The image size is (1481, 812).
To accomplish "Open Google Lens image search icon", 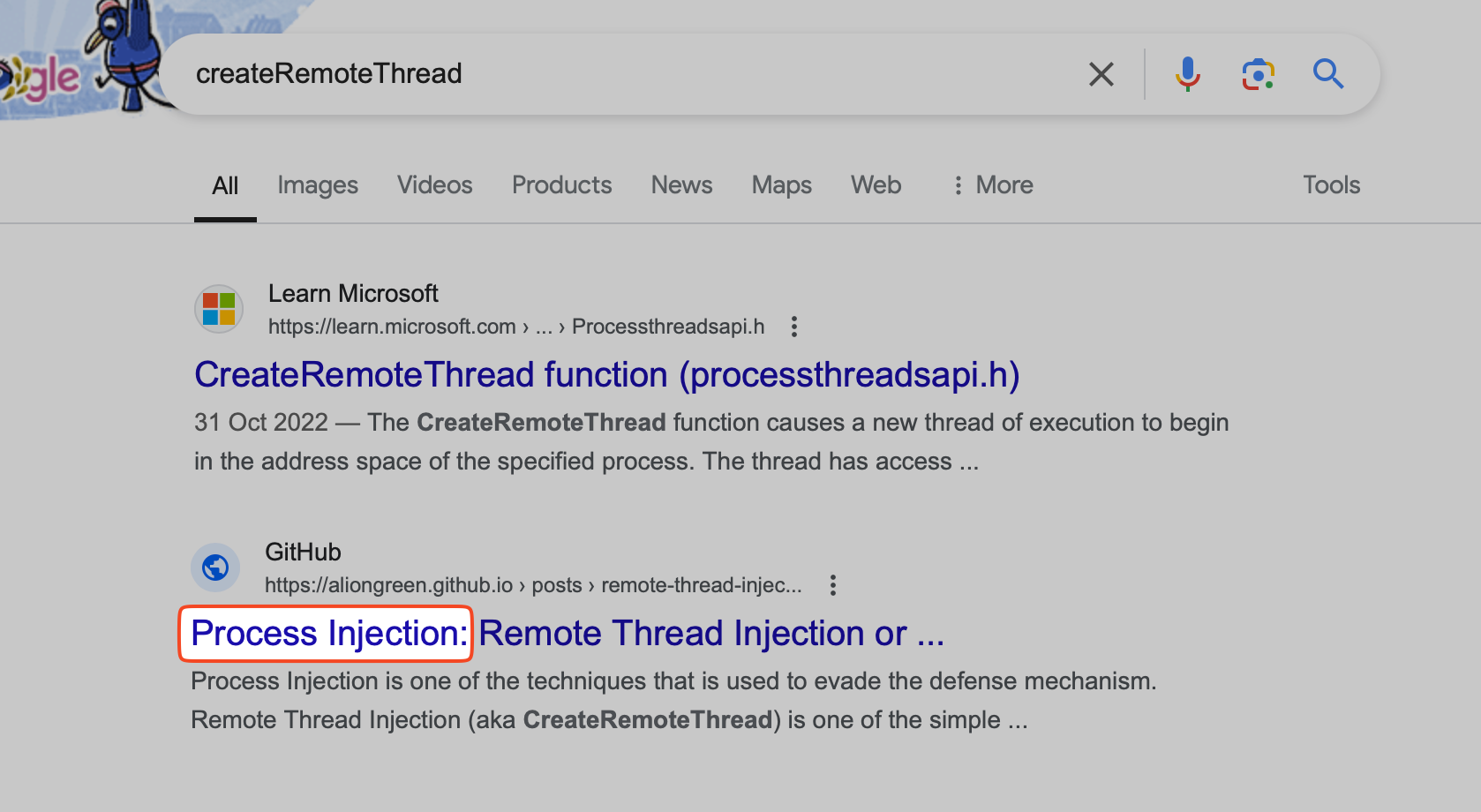I will [1258, 74].
